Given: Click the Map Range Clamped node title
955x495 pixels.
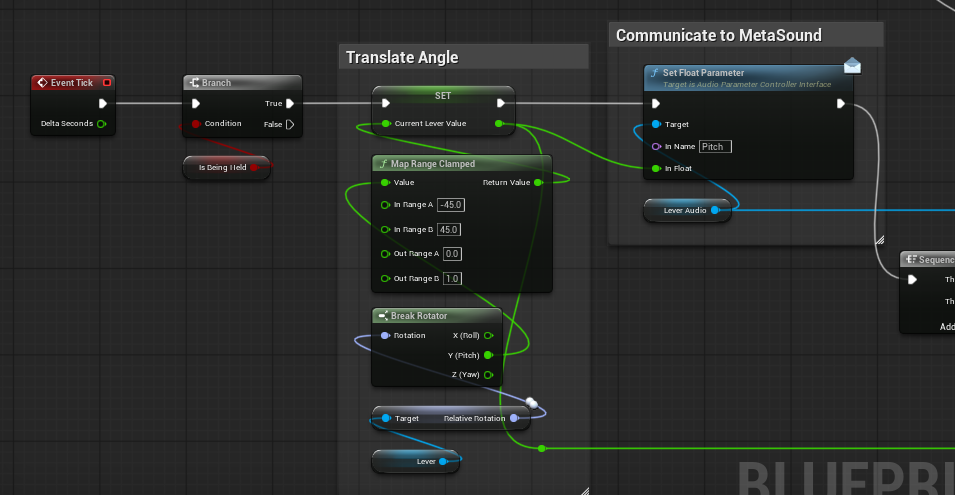Looking at the screenshot, I should [432, 164].
